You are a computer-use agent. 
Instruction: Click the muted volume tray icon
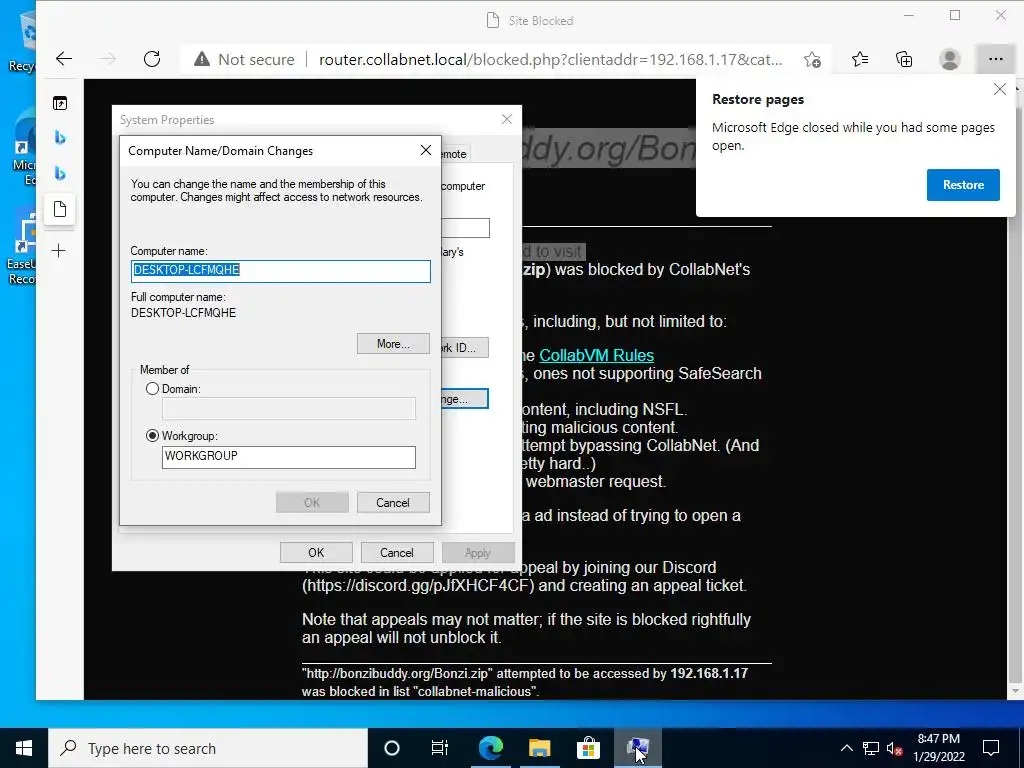(894, 748)
